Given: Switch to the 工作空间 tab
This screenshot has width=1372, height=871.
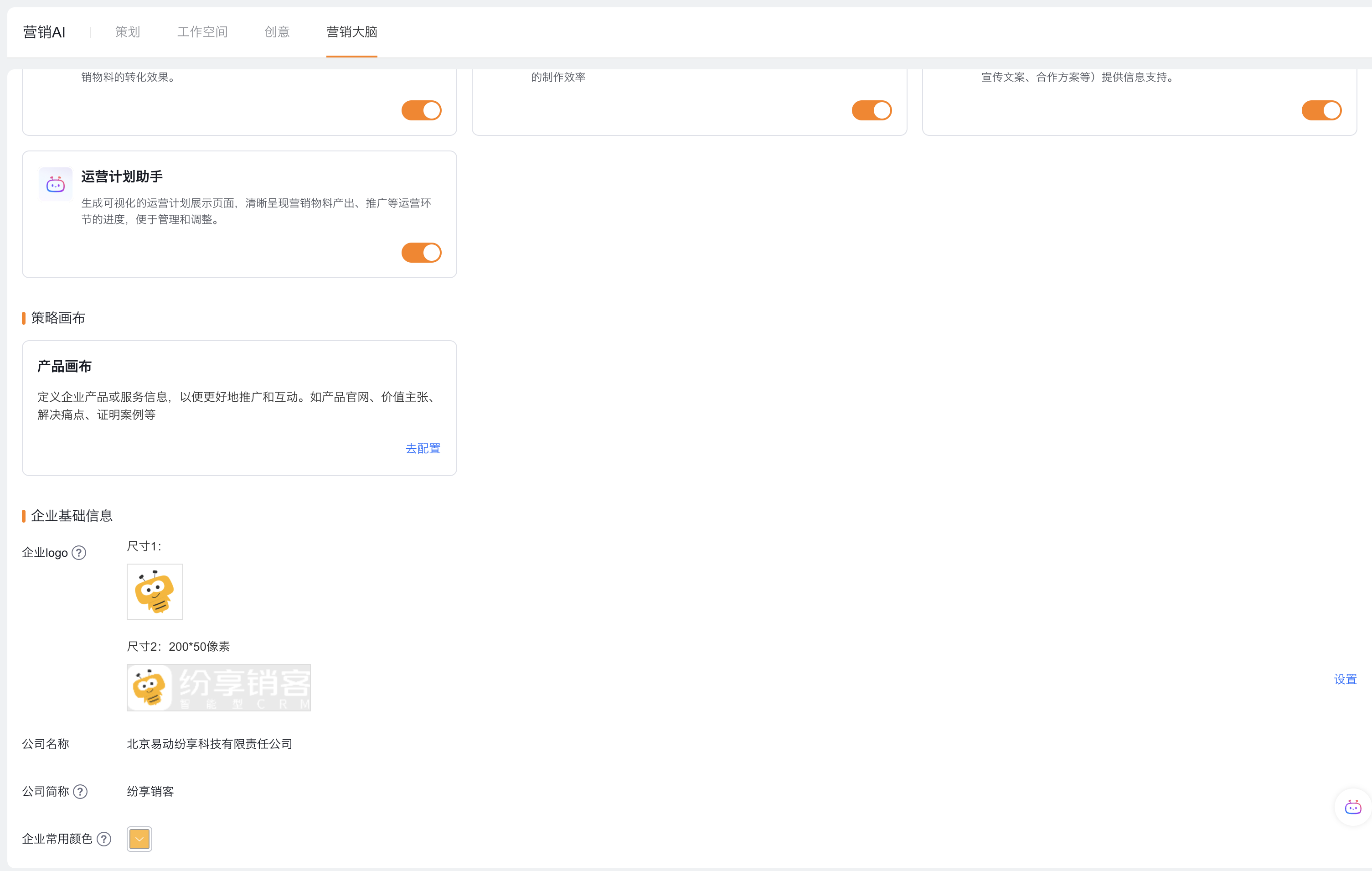Looking at the screenshot, I should coord(202,32).
